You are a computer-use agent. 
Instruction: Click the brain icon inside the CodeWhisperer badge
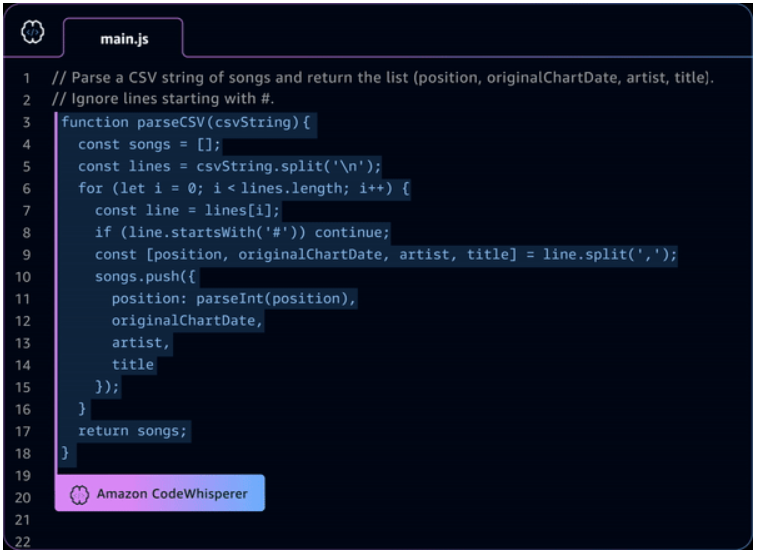79,494
